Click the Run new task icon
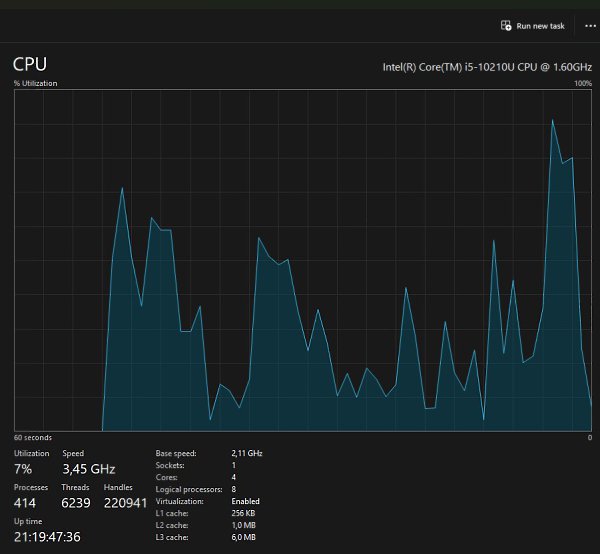This screenshot has width=600, height=554. (507, 26)
